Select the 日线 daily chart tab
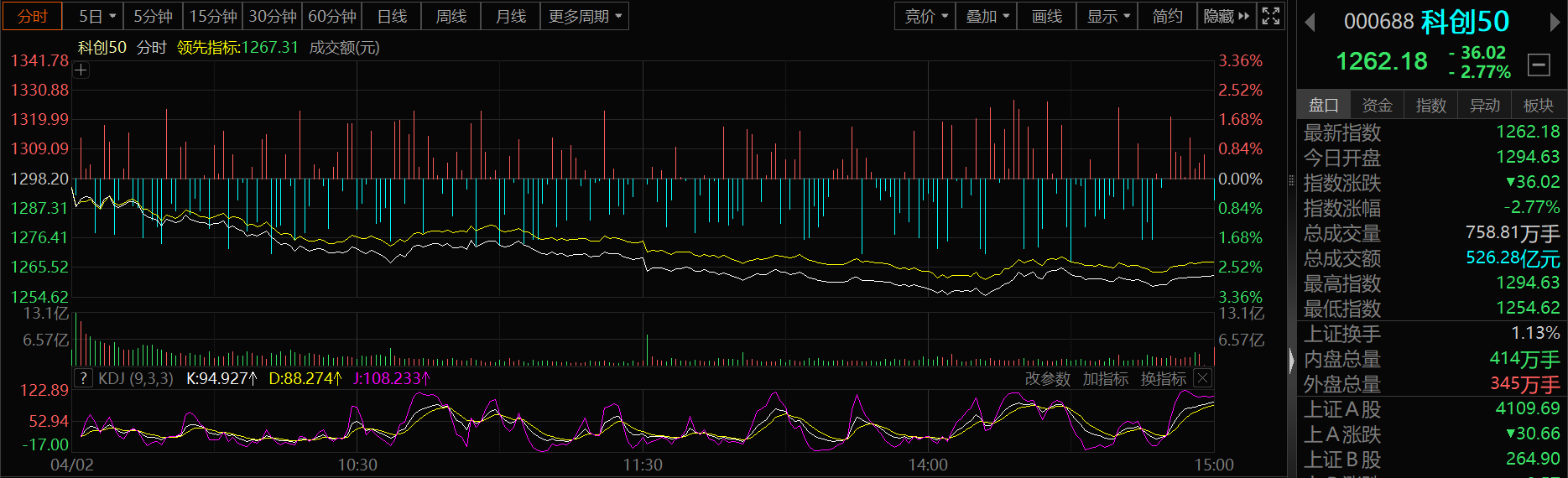This screenshot has width=1568, height=478. pyautogui.click(x=392, y=16)
